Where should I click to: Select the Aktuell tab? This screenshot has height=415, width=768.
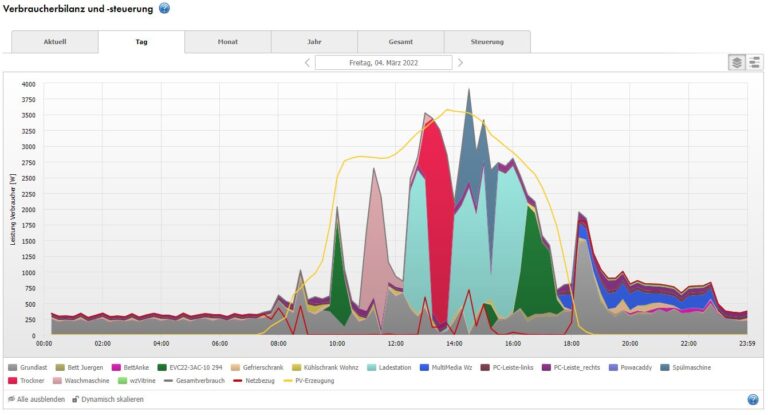coord(55,42)
